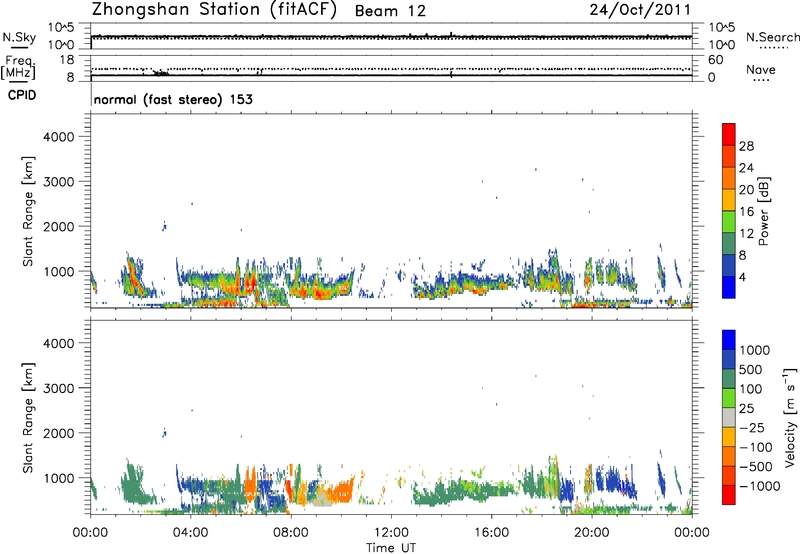Click the N.Sky legend label
This screenshot has width=800, height=554.
19,37
